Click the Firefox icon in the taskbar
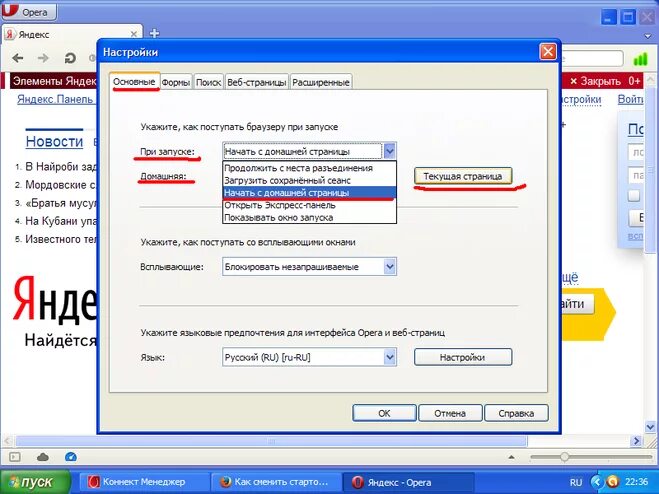This screenshot has height=494, width=659. pos(225,482)
